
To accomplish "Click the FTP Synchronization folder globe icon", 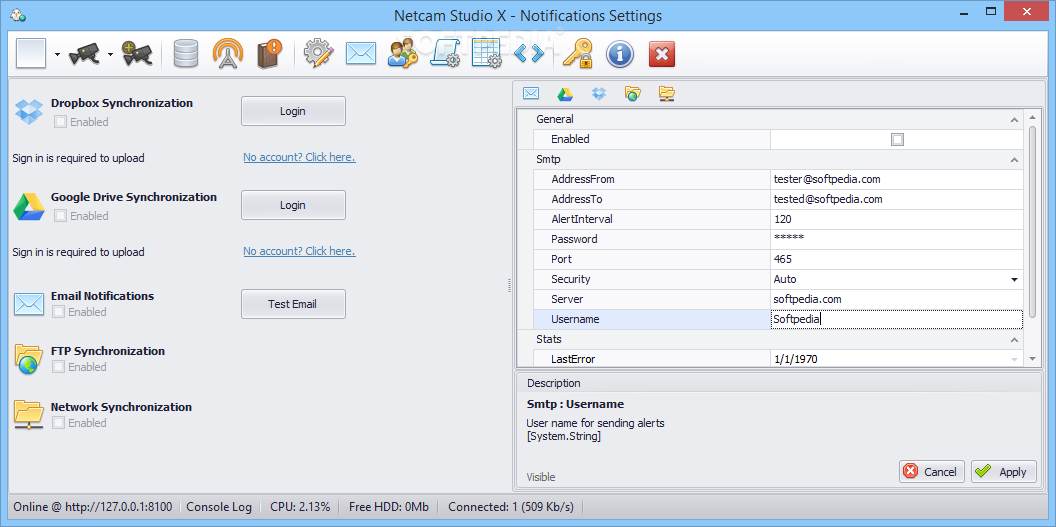I will click(29, 359).
